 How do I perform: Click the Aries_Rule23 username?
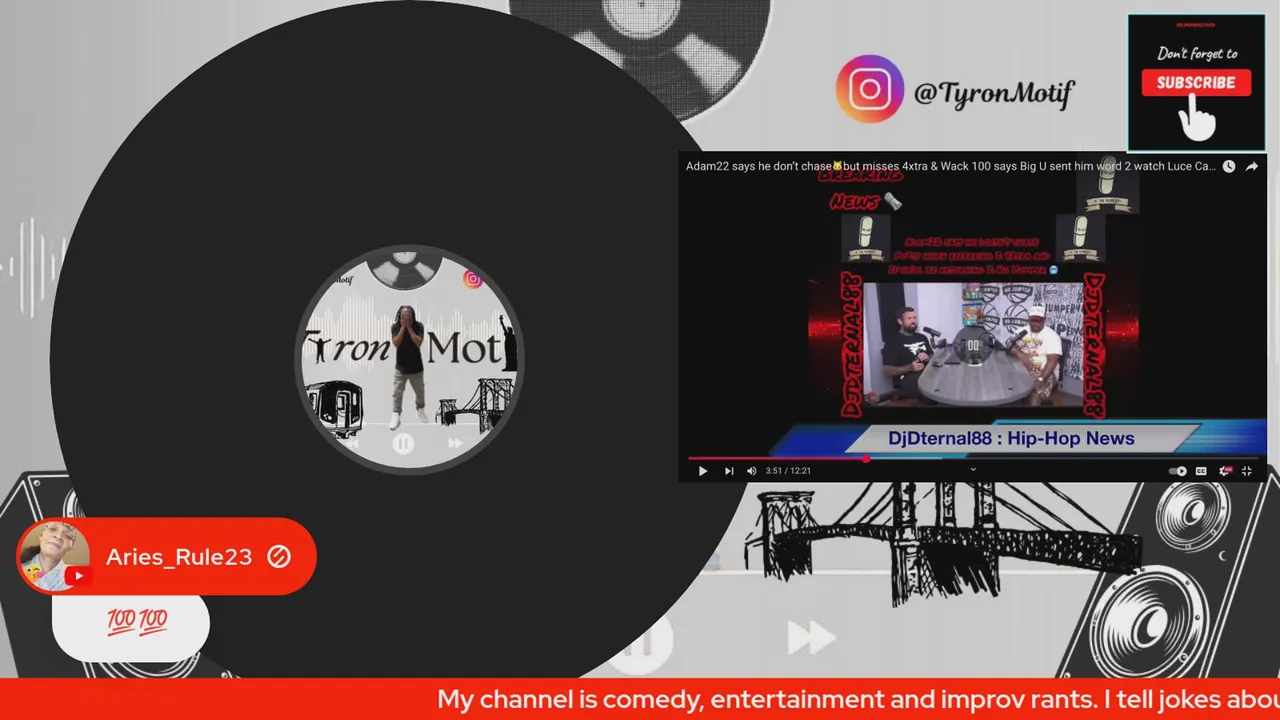click(179, 557)
